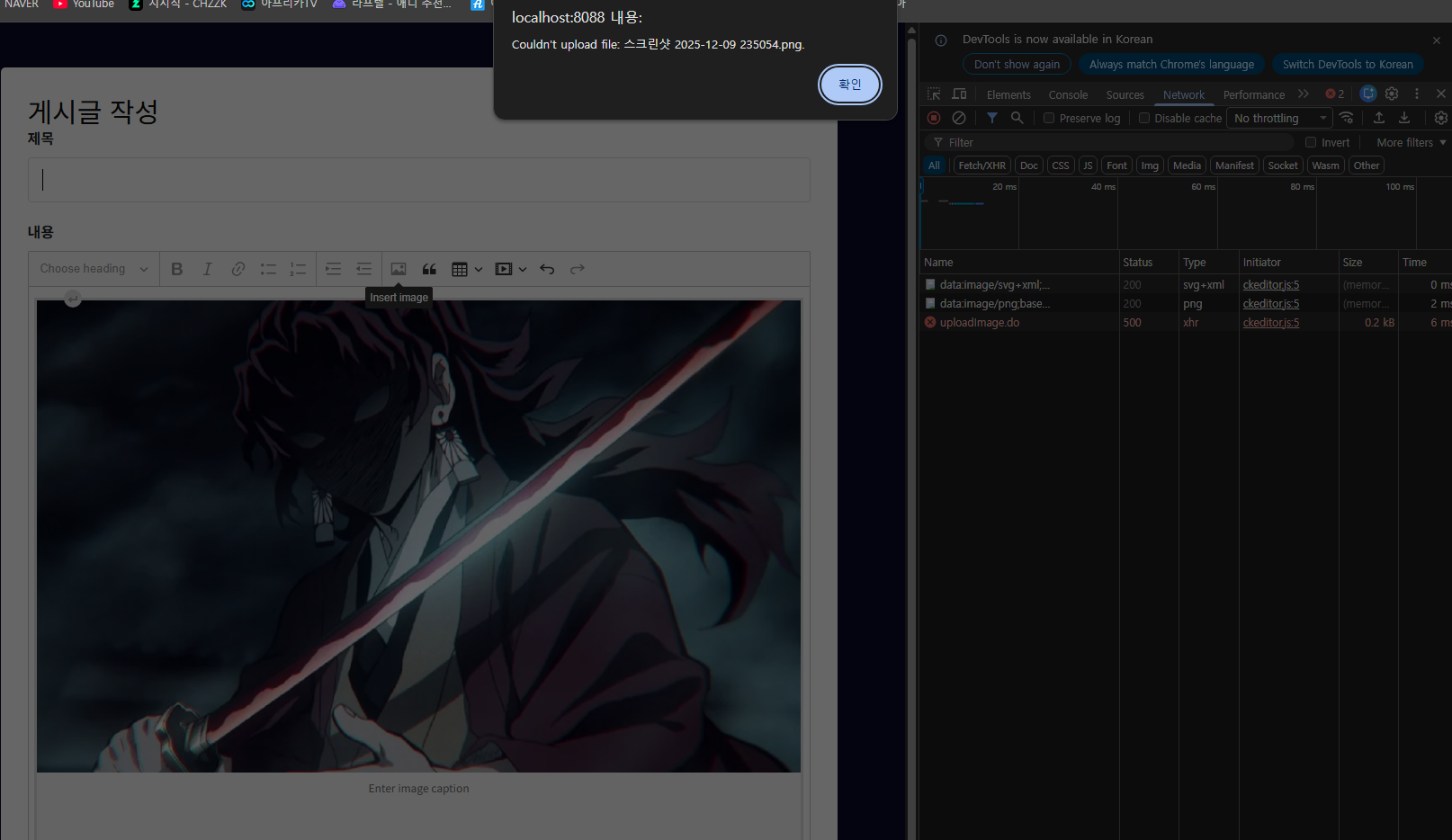
Task: Open the Insert table icon
Action: (460, 269)
